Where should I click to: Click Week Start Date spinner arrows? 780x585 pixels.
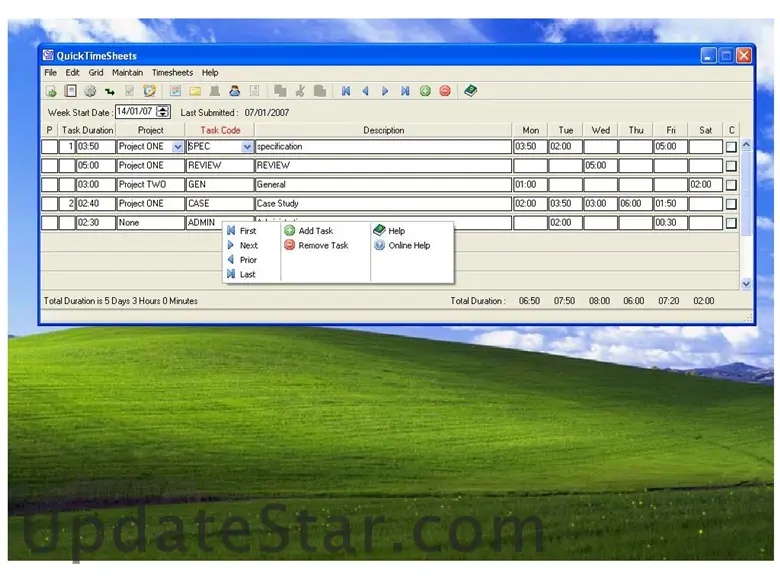point(163,112)
